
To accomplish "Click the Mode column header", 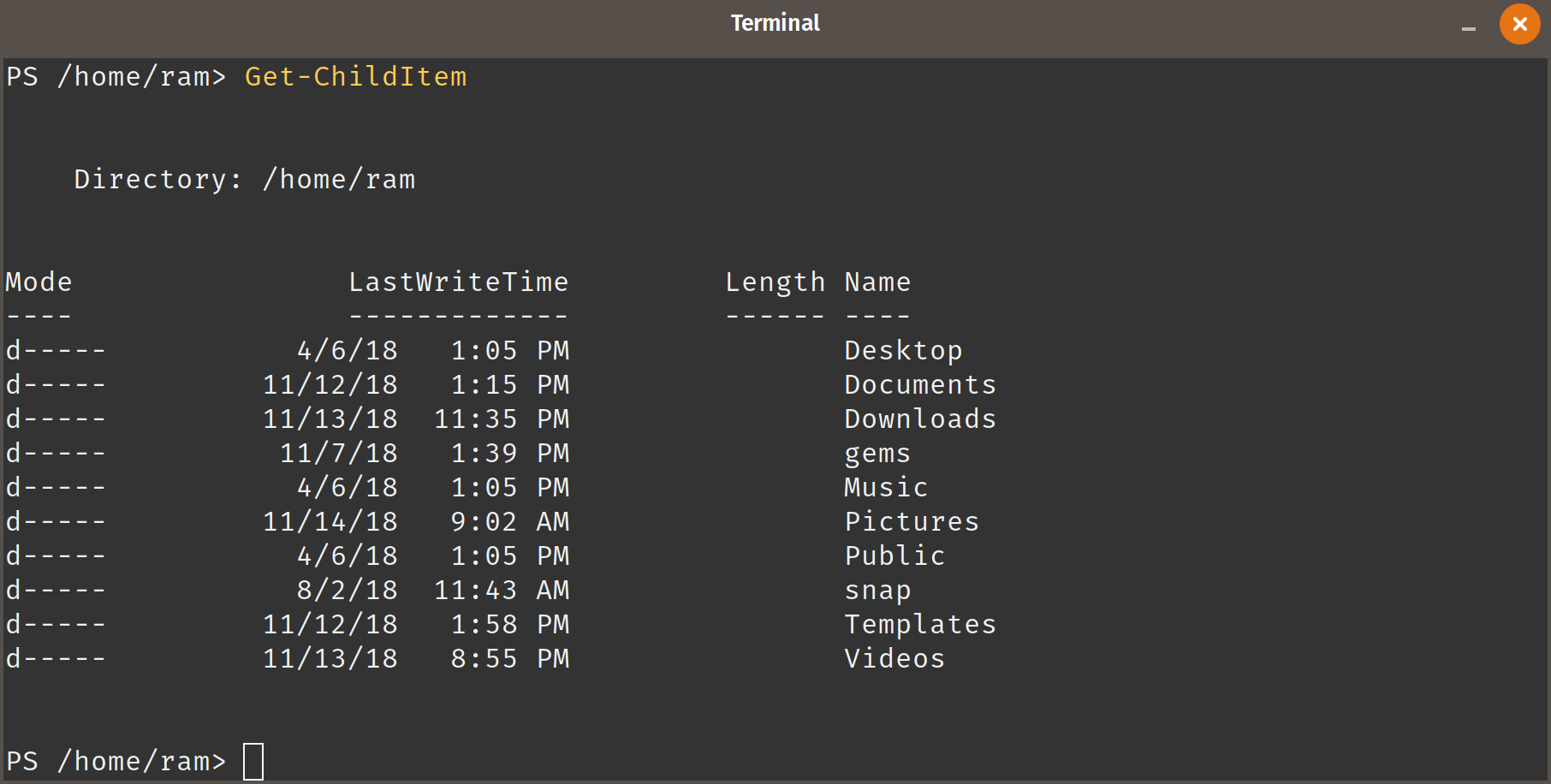I will point(39,282).
